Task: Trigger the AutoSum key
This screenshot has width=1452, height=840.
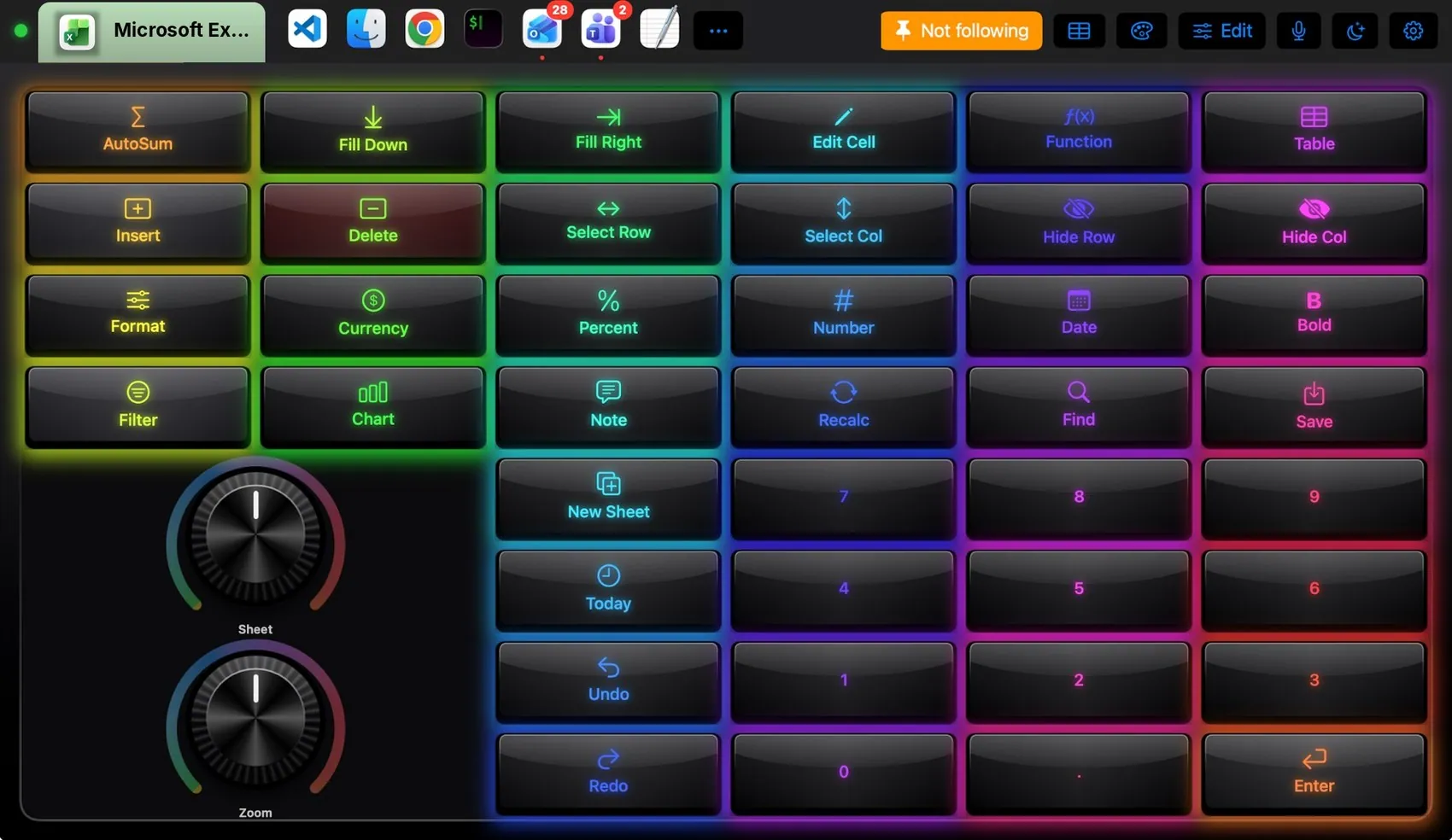Action: pos(138,131)
